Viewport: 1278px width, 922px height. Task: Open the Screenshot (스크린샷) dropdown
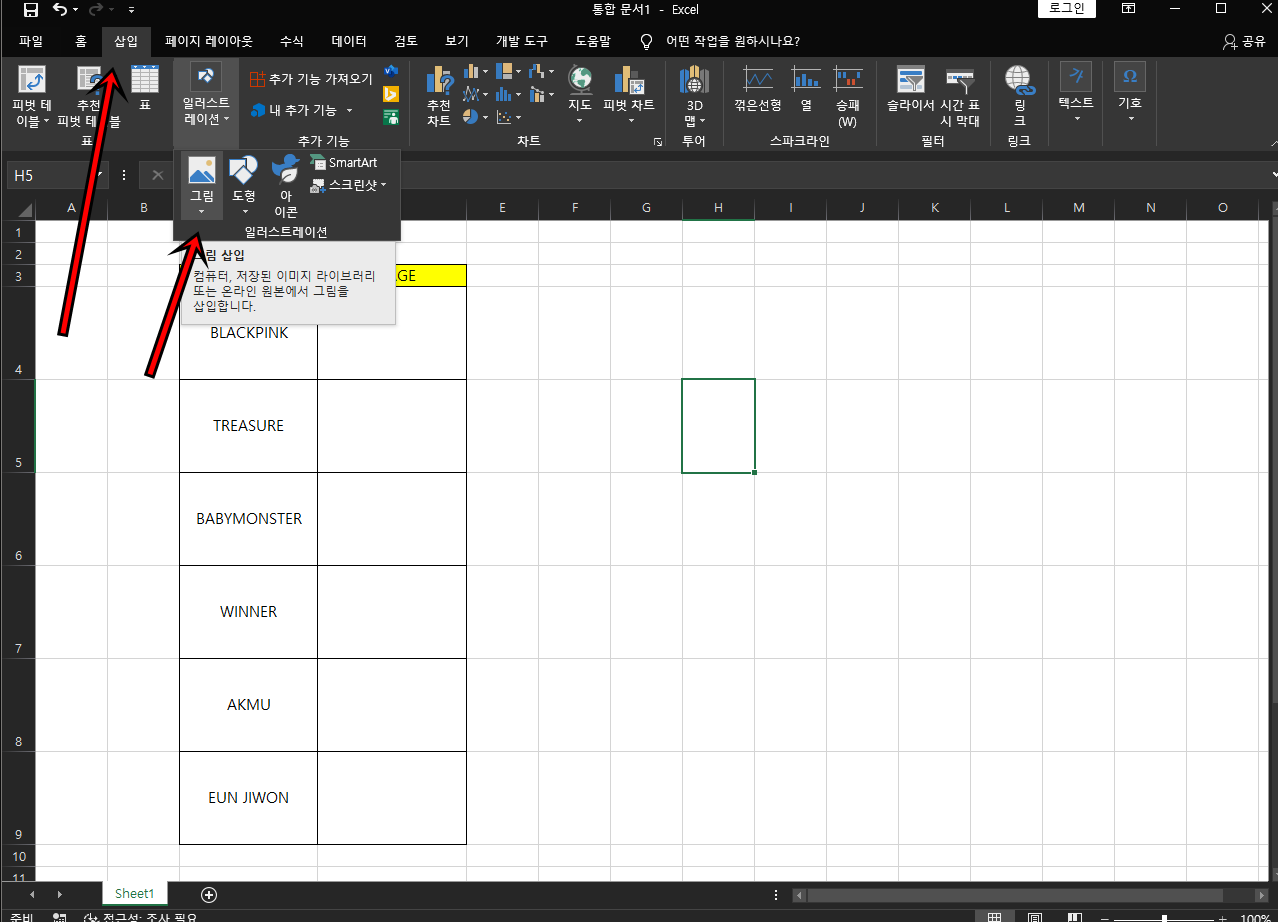click(349, 185)
